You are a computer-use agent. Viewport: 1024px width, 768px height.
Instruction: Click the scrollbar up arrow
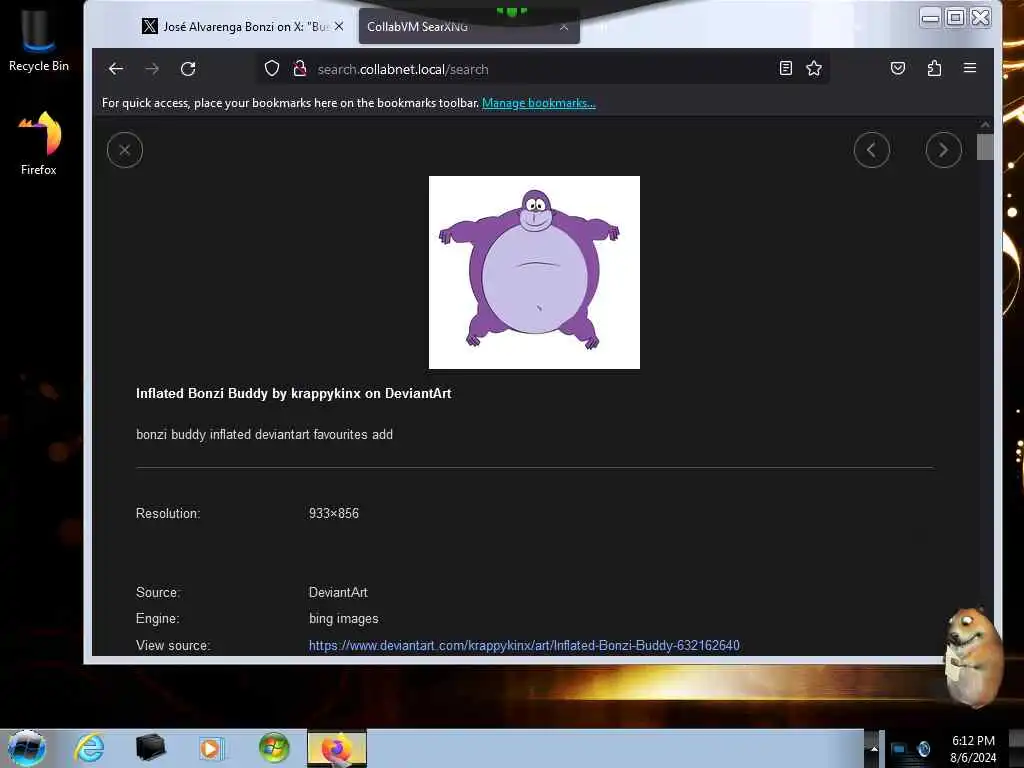[985, 124]
